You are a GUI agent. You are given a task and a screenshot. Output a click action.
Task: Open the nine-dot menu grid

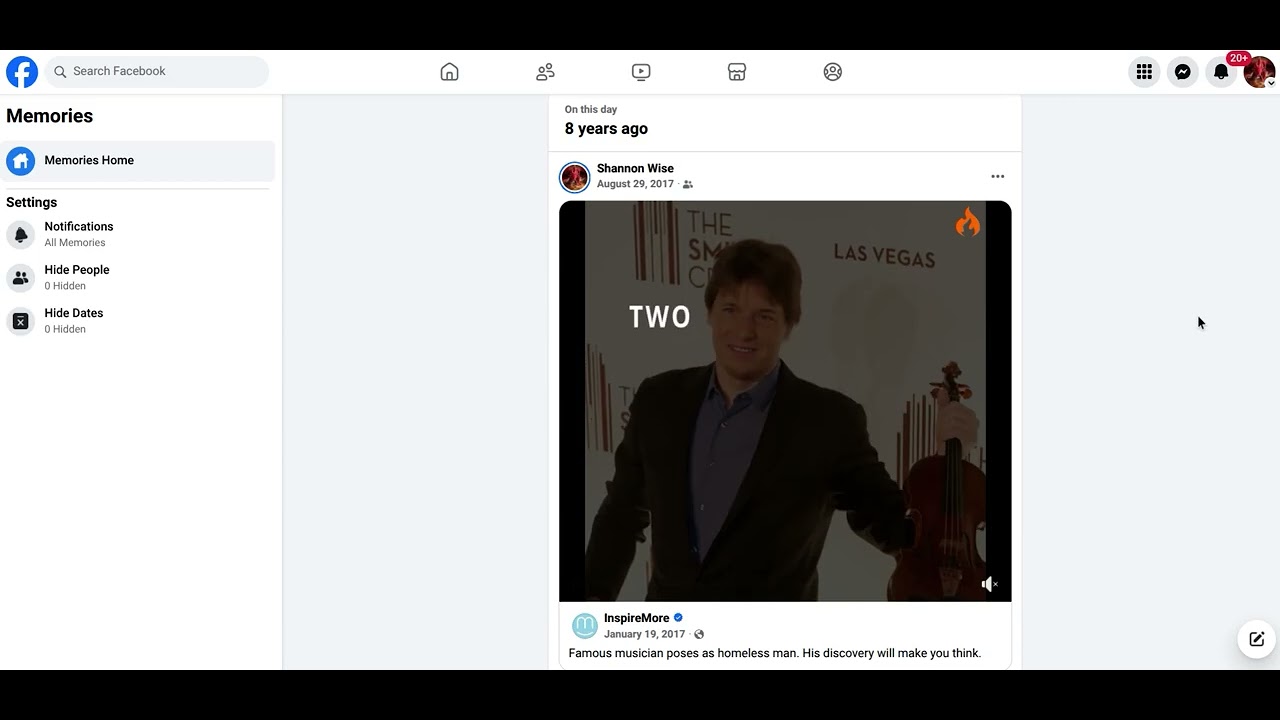1144,72
